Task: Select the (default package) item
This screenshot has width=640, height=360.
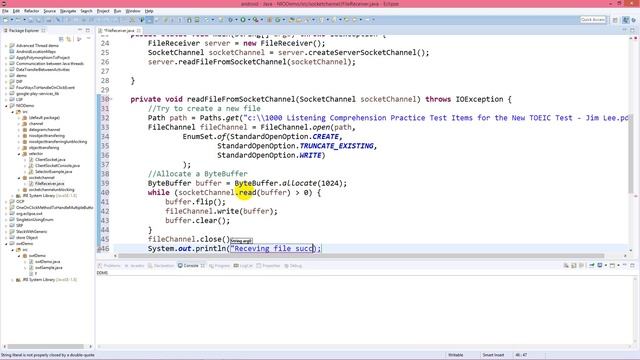Action: tap(44, 118)
